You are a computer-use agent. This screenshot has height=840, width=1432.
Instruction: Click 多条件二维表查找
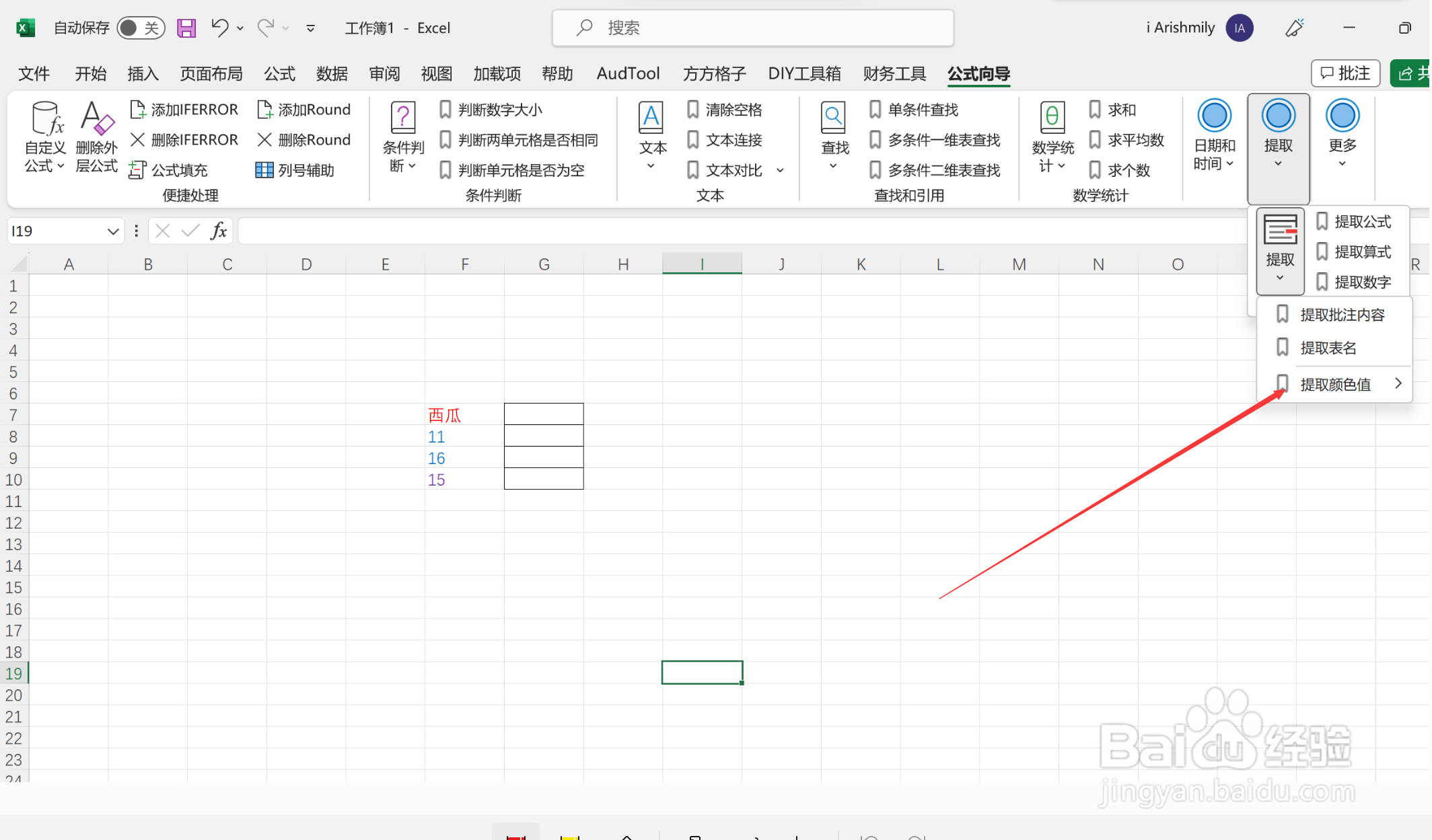935,170
